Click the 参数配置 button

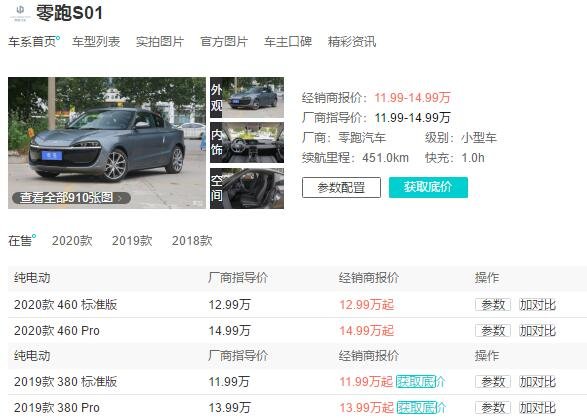(x=341, y=187)
